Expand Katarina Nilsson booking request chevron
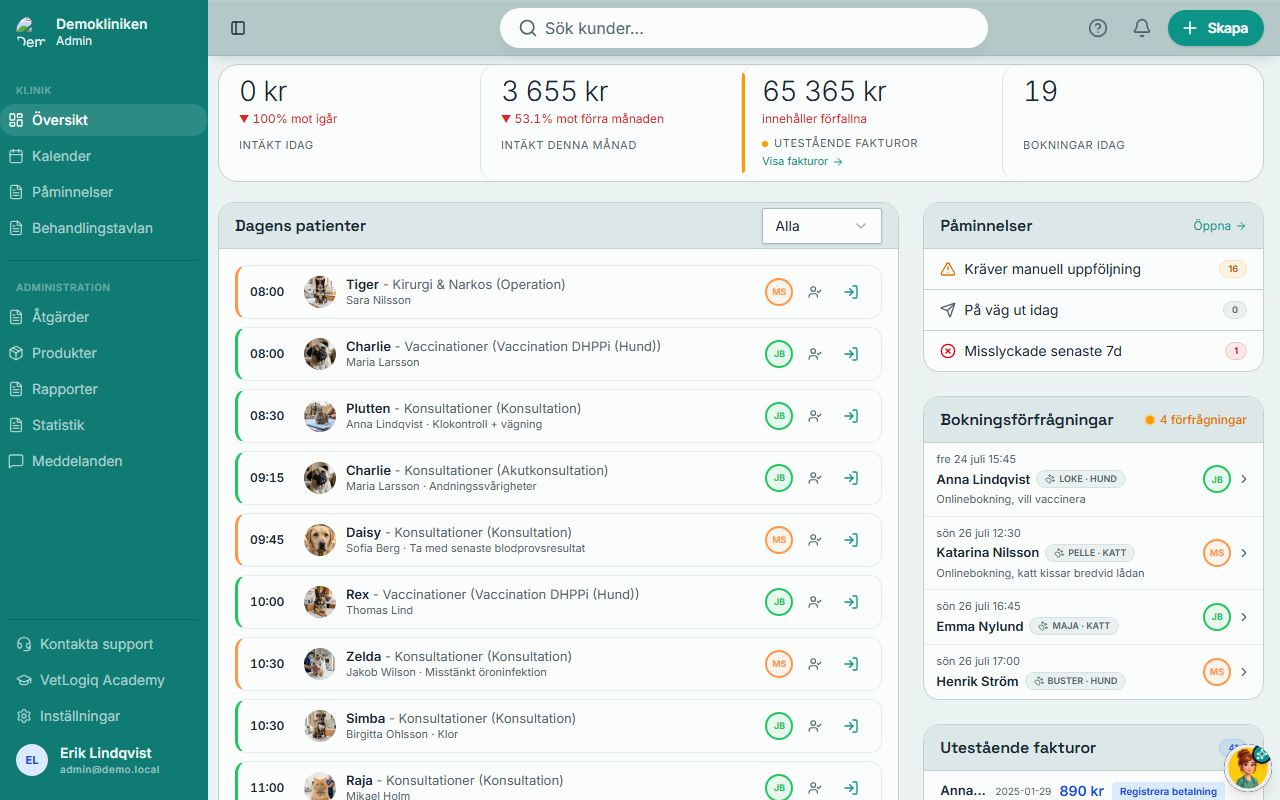 coord(1244,553)
